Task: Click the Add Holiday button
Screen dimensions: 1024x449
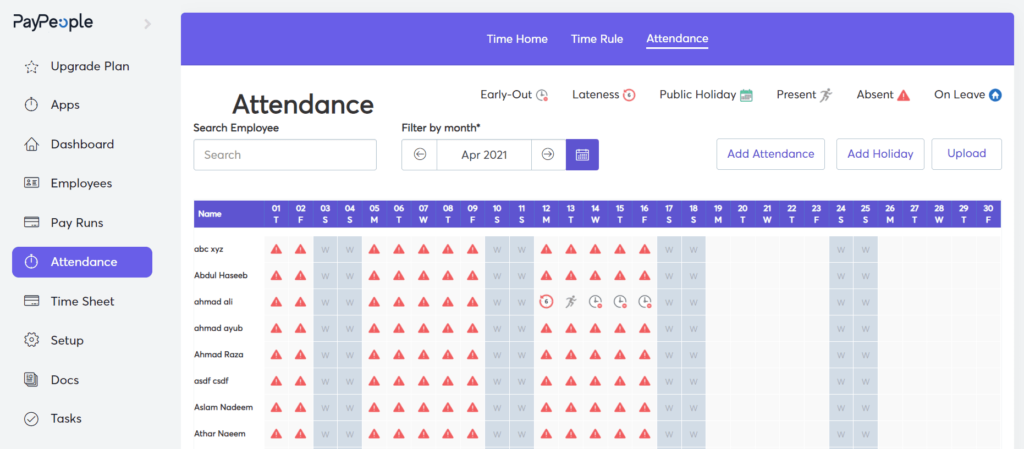Action: [x=880, y=154]
